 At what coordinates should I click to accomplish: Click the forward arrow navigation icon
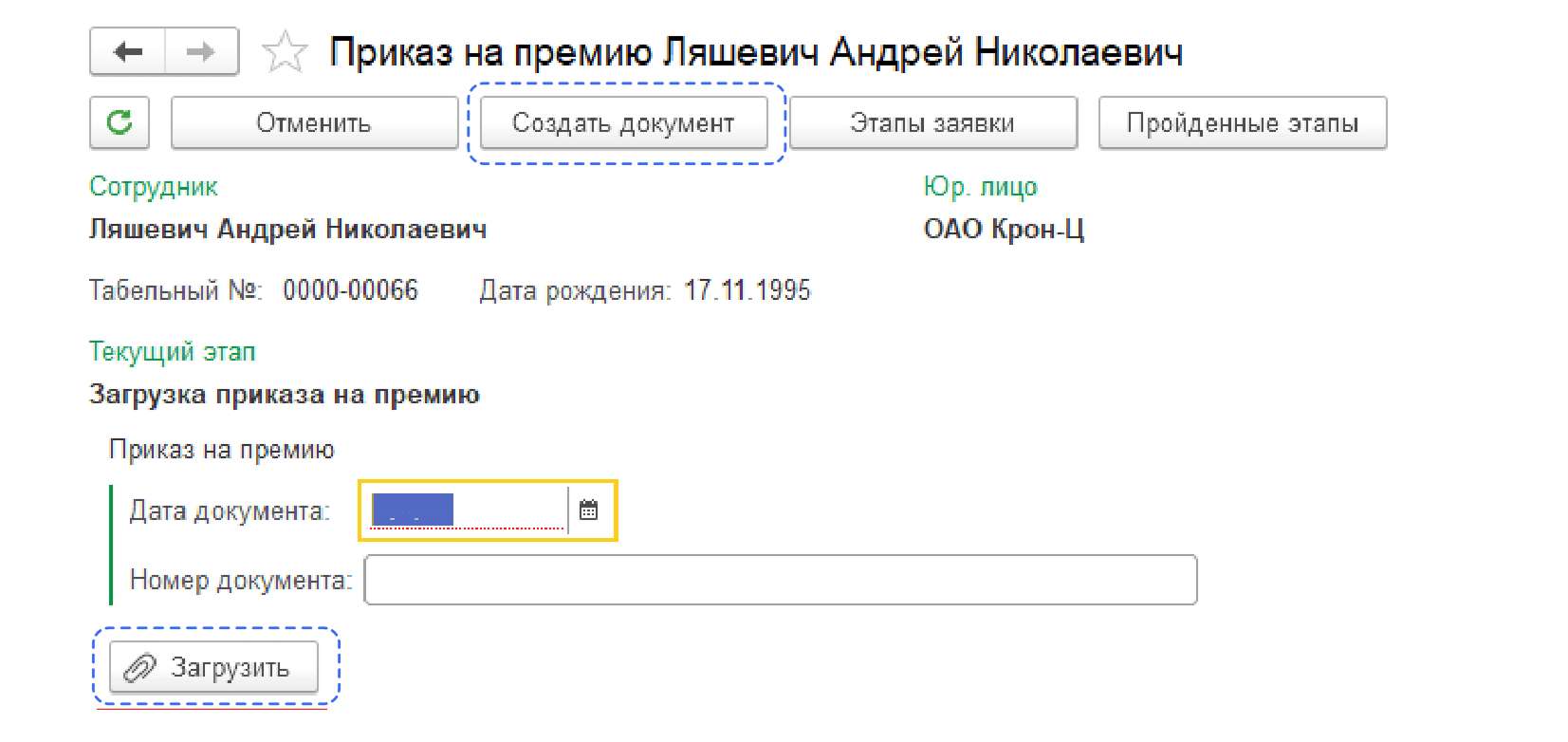point(200,51)
